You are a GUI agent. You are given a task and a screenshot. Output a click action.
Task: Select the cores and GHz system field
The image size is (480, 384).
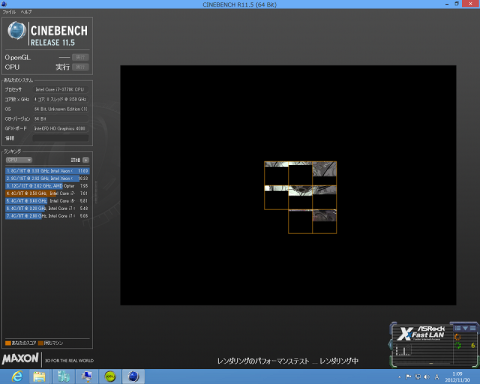point(61,99)
